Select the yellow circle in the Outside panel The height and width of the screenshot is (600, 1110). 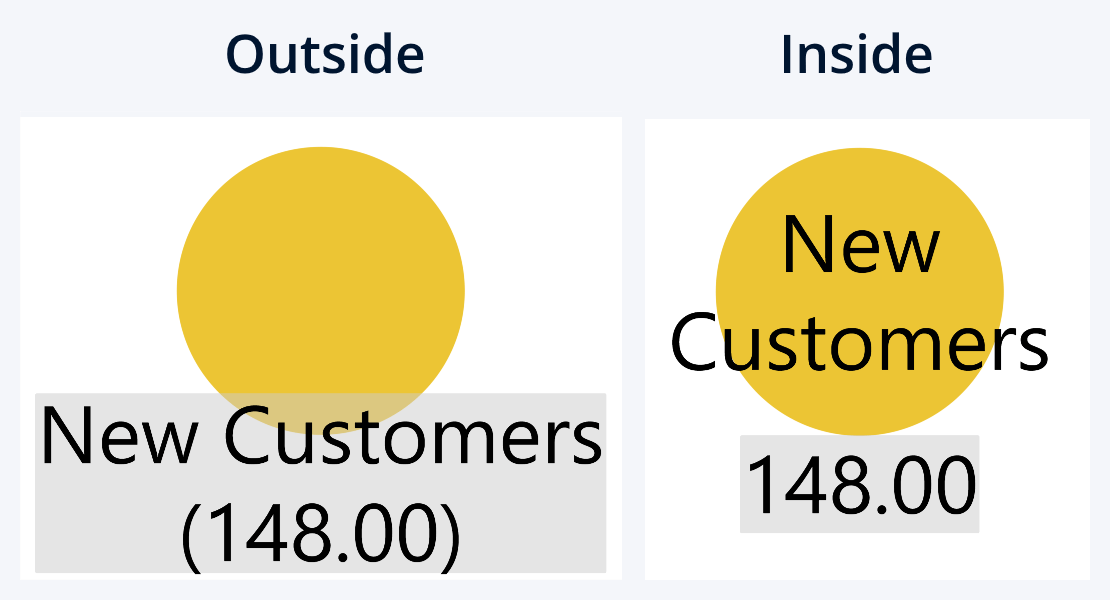(x=320, y=270)
